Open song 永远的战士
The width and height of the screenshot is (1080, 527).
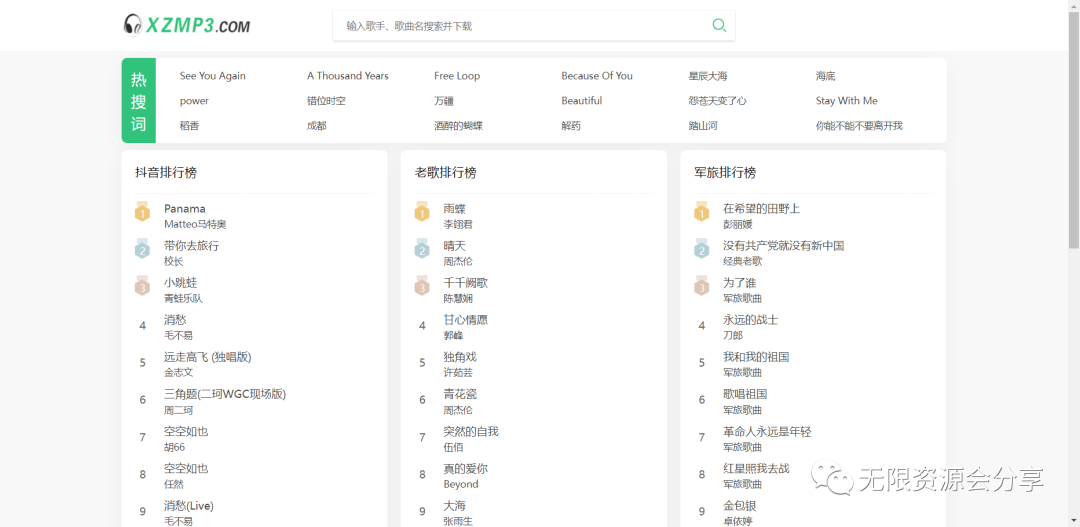(x=751, y=320)
